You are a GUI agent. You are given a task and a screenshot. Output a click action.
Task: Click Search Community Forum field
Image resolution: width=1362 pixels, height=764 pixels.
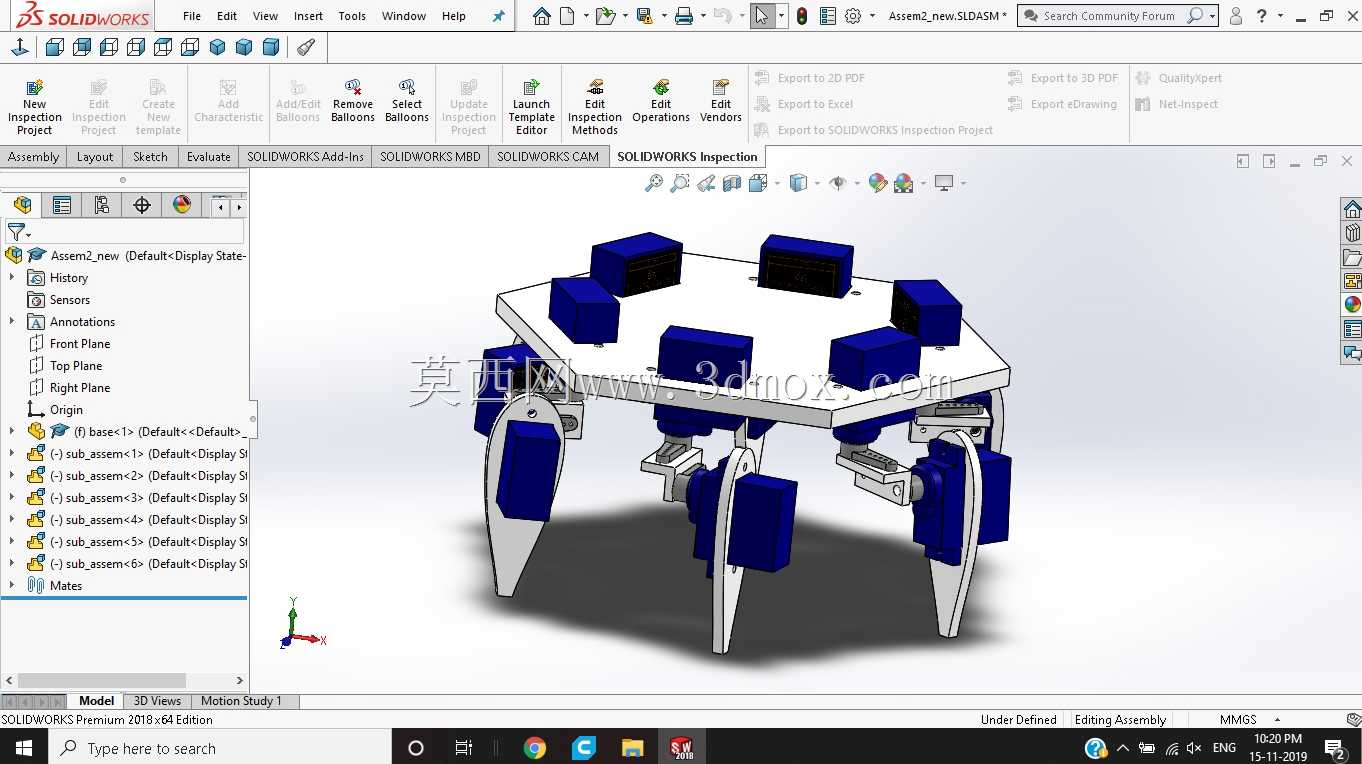(x=1110, y=16)
